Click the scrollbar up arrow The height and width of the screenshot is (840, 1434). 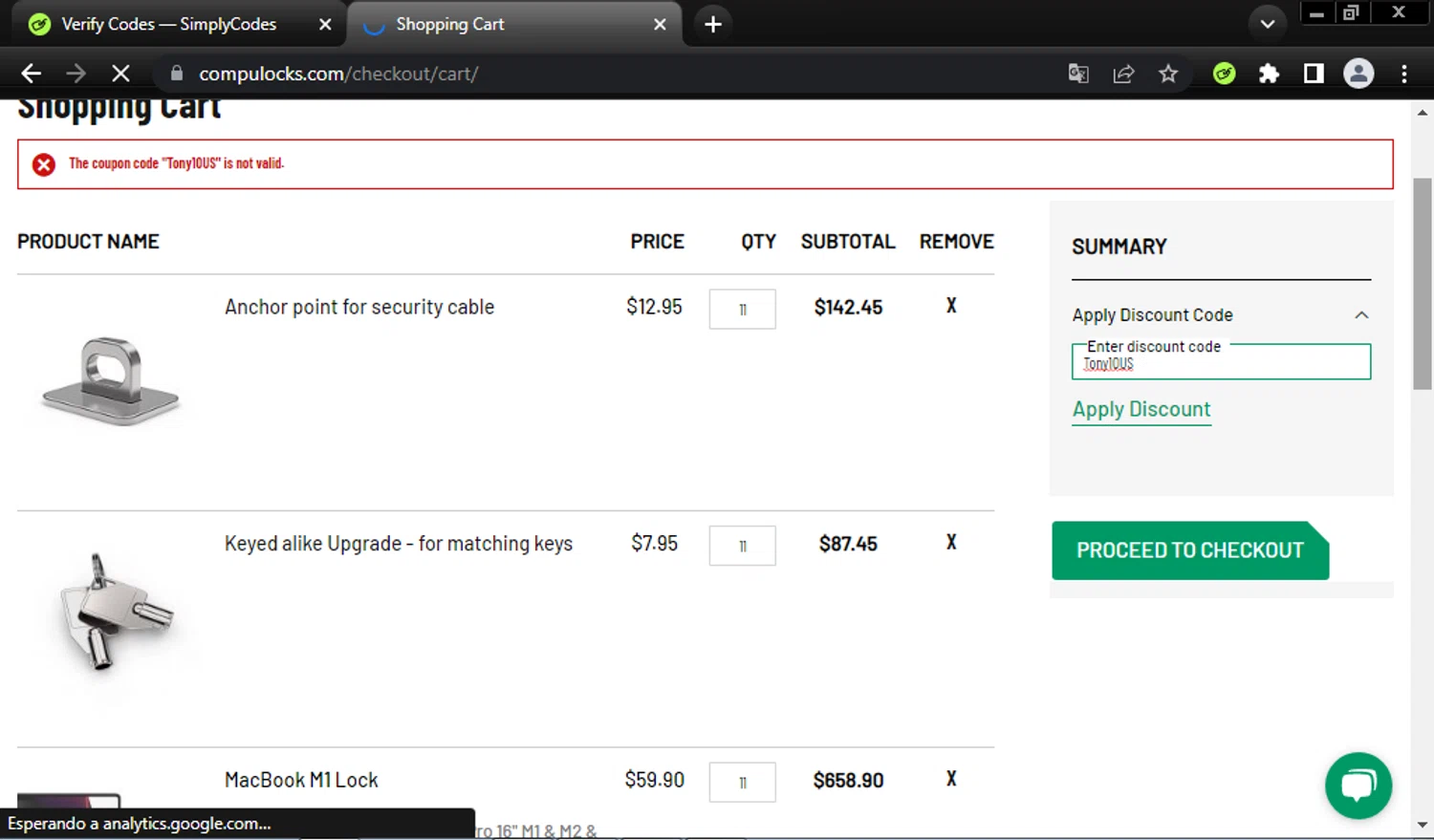coord(1423,113)
